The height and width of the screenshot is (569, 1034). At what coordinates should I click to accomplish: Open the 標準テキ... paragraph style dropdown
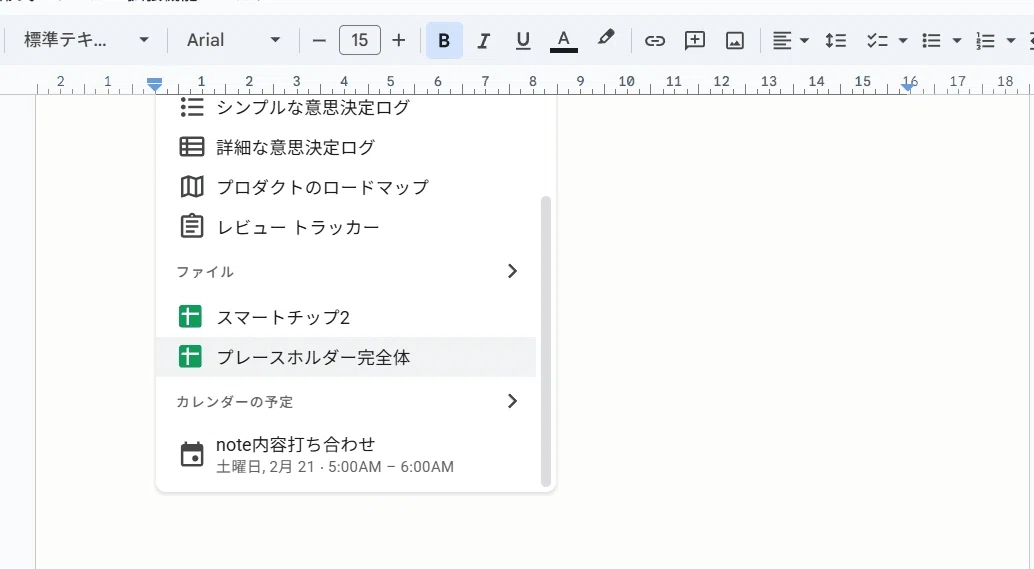point(86,40)
